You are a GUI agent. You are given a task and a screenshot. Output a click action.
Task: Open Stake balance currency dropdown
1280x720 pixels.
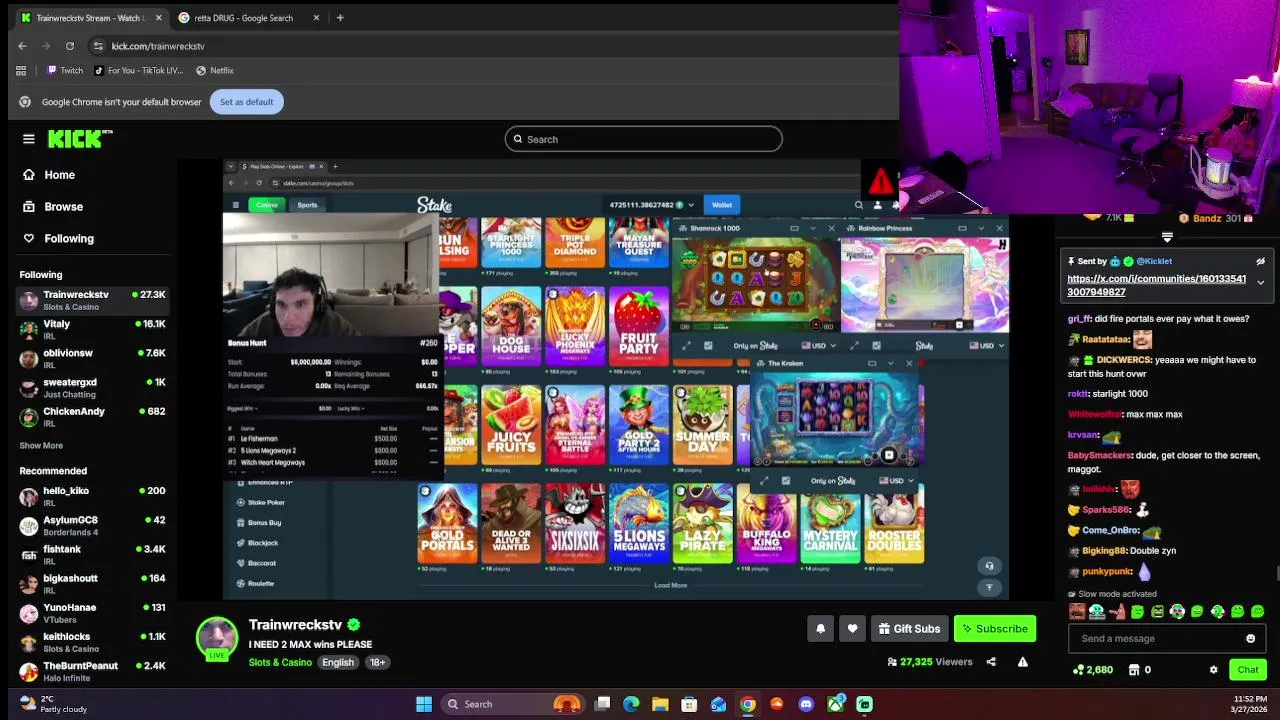click(690, 205)
